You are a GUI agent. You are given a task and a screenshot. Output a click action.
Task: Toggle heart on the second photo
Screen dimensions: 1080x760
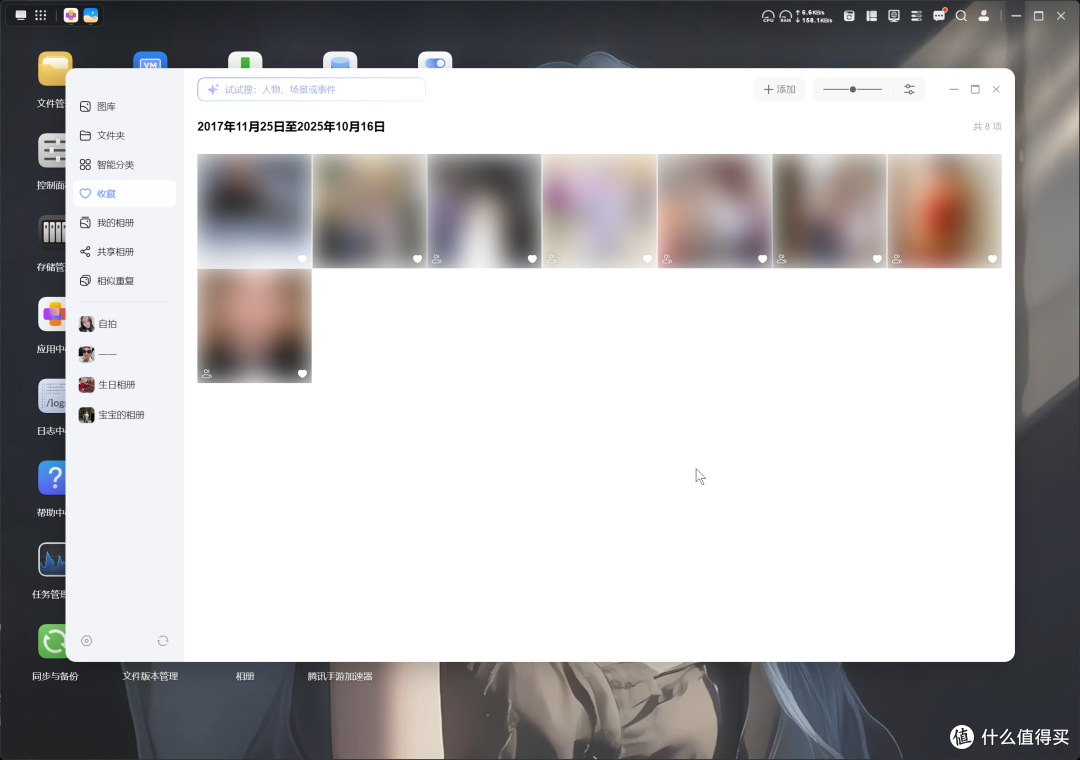pyautogui.click(x=417, y=258)
